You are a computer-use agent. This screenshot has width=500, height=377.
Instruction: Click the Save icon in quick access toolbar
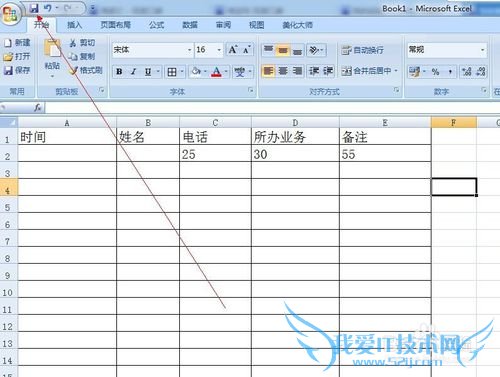[34, 8]
